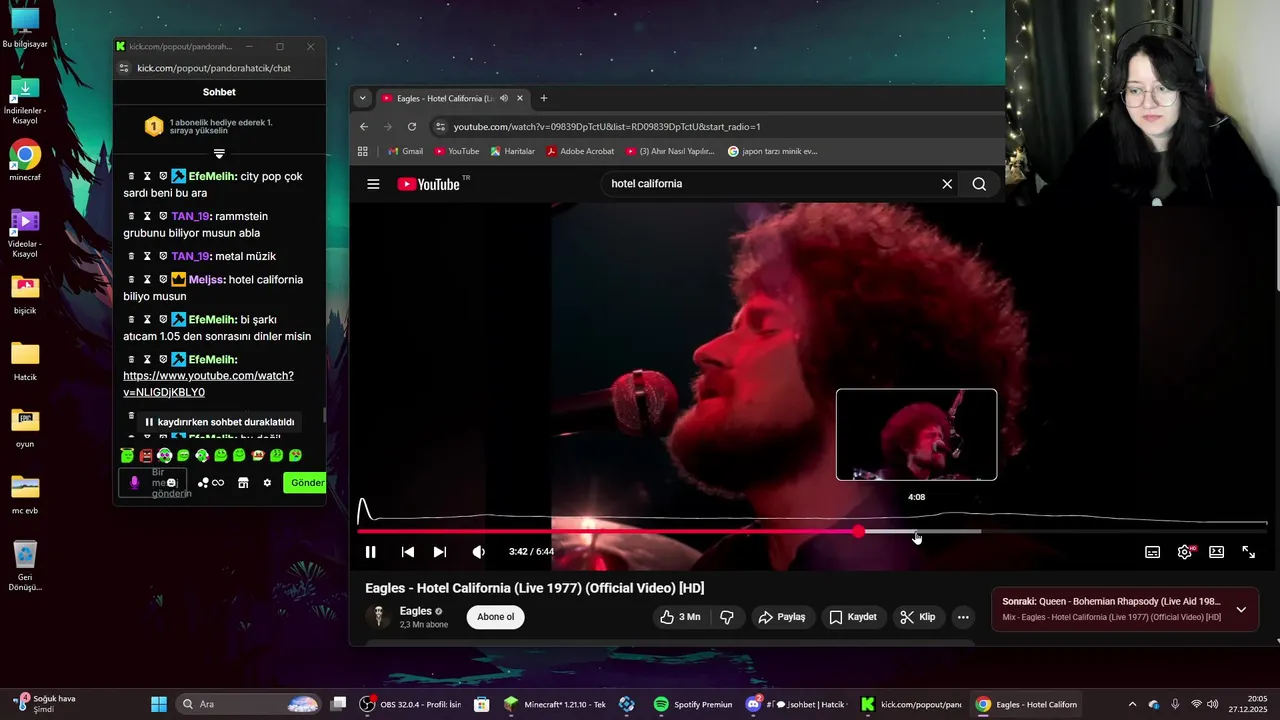The image size is (1280, 720).
Task: Expand the Sonraki playlist panel
Action: 1241,609
